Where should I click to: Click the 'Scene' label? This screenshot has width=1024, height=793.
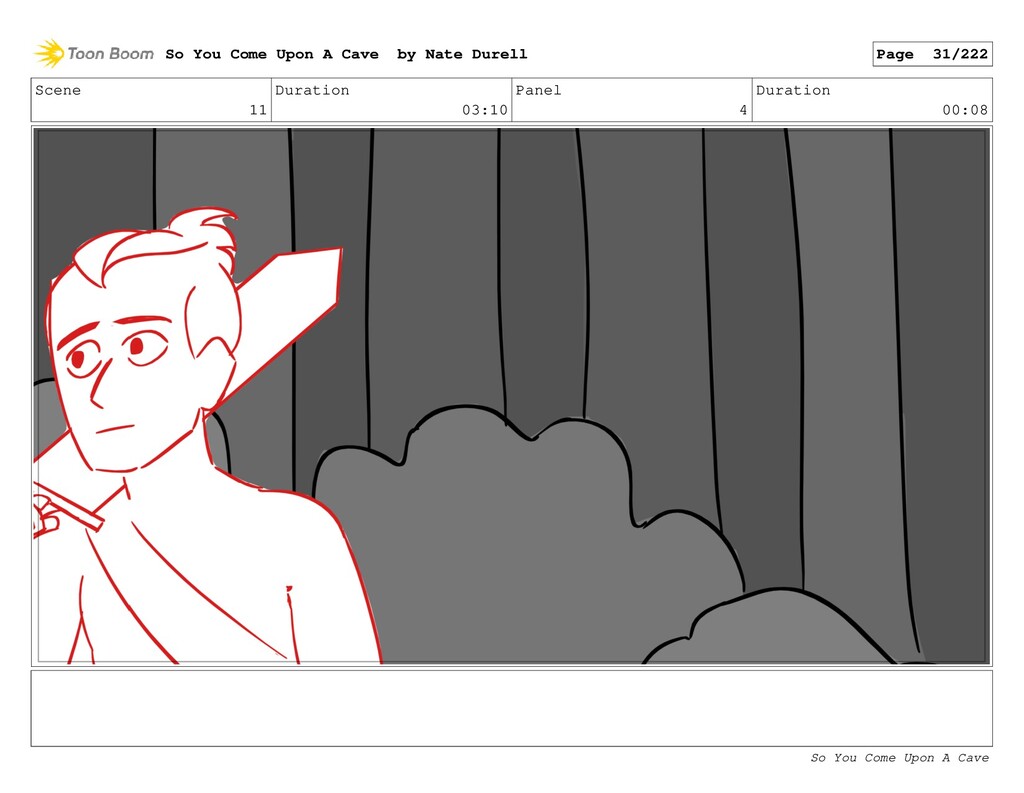pos(58,90)
